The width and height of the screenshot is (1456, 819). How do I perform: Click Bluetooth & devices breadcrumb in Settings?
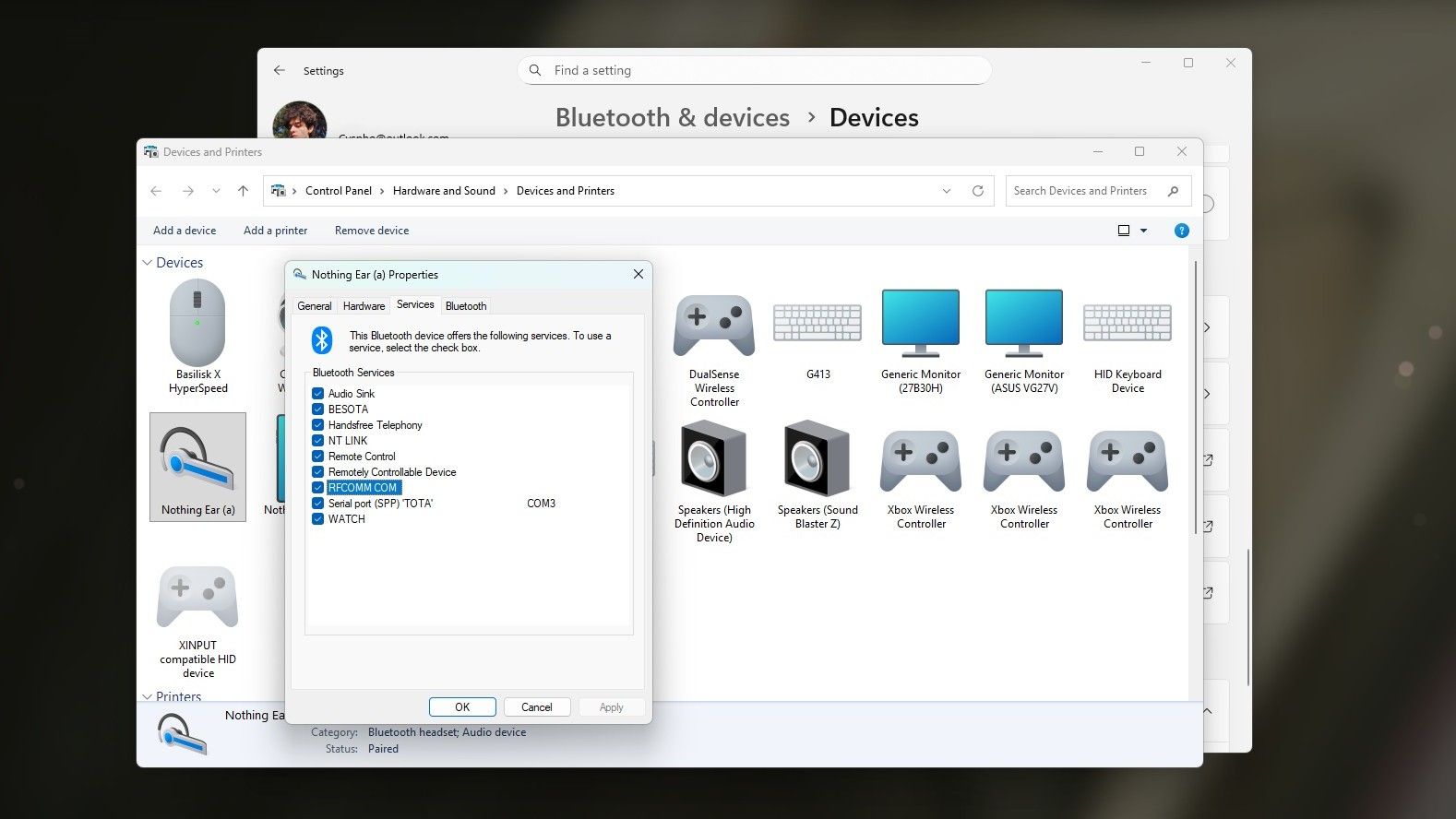coord(673,118)
